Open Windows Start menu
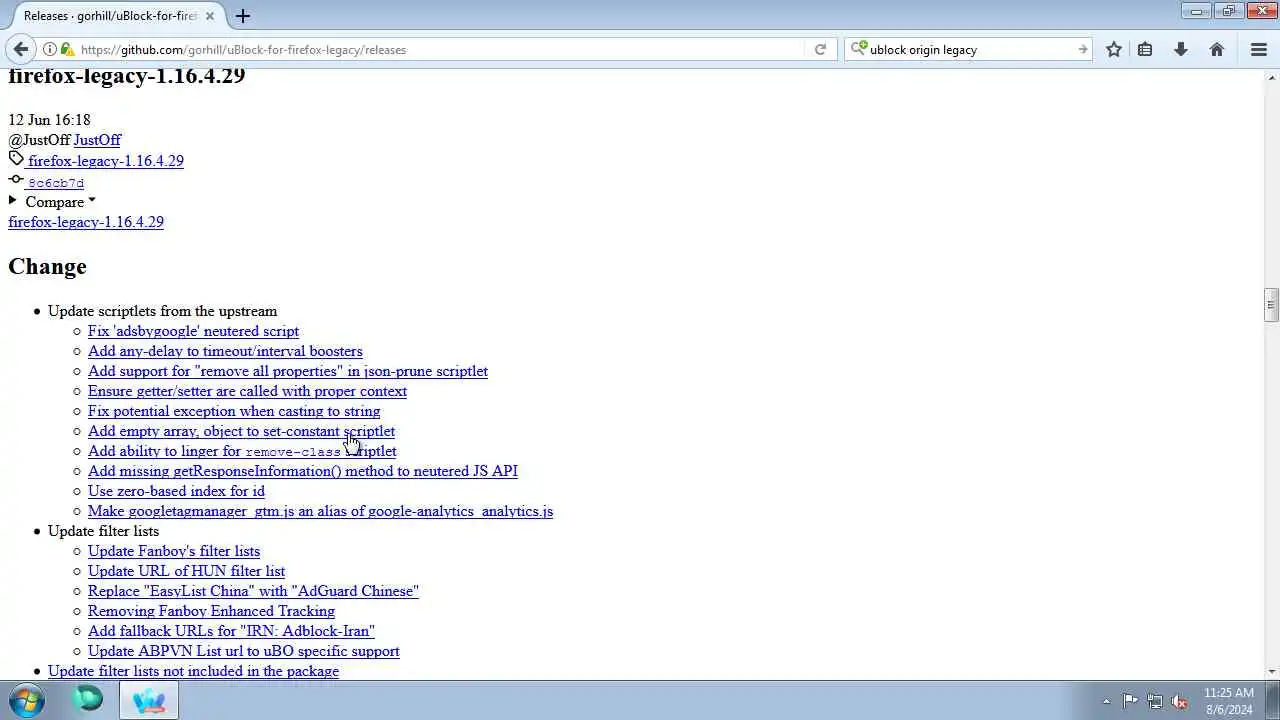Image resolution: width=1280 pixels, height=720 pixels. (x=27, y=700)
